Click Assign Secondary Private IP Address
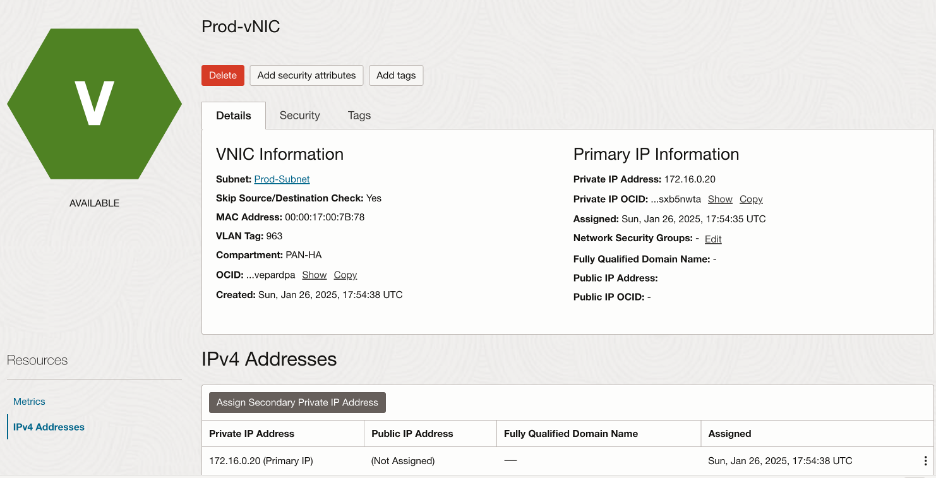The image size is (936, 478). click(297, 402)
